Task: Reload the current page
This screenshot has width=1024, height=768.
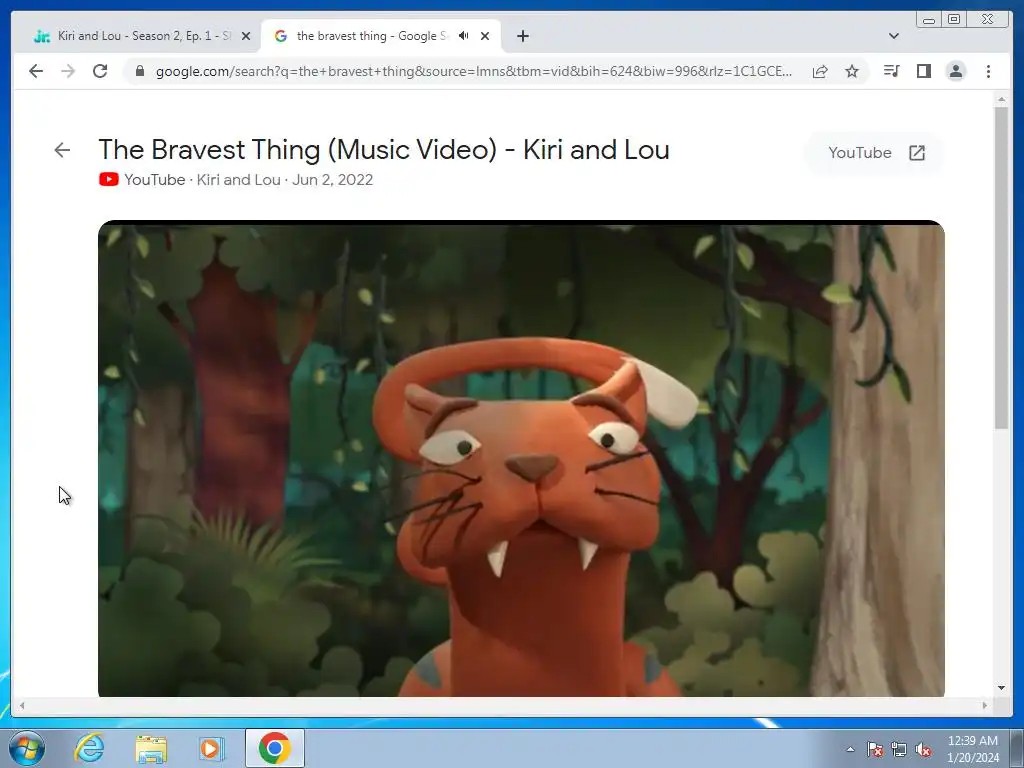Action: 100,71
